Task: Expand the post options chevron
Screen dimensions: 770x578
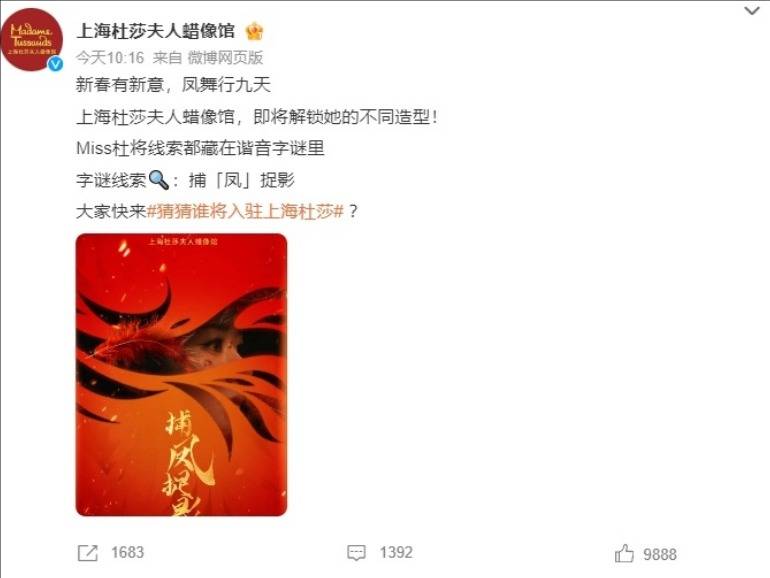Action: pyautogui.click(x=752, y=10)
